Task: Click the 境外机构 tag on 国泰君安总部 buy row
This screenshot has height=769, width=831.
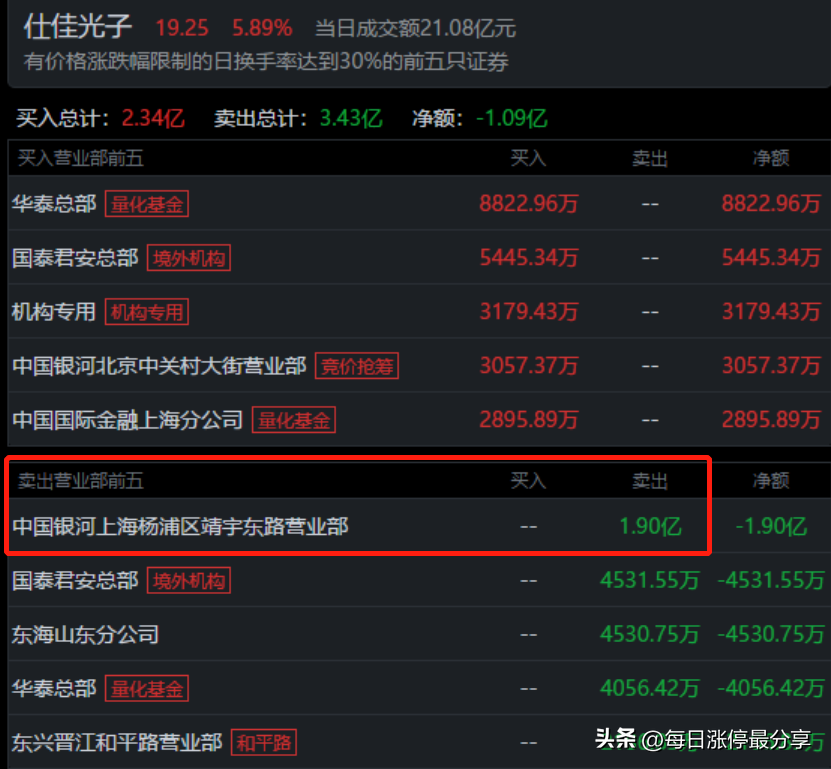Action: point(189,258)
